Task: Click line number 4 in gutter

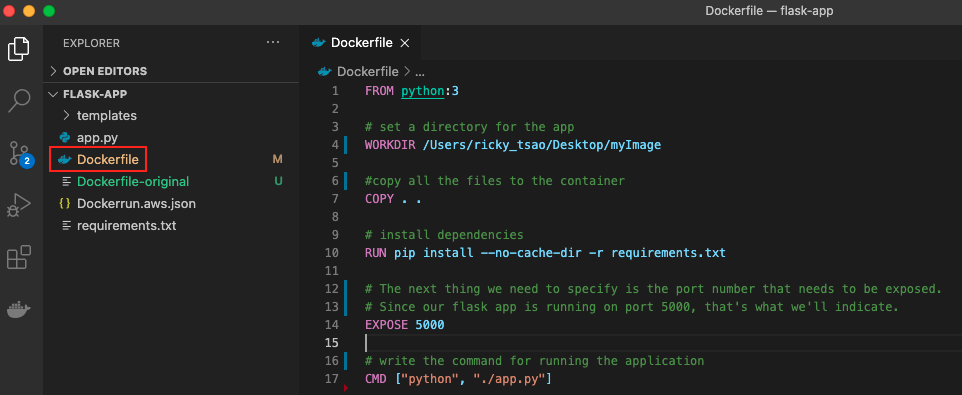Action: tap(334, 145)
